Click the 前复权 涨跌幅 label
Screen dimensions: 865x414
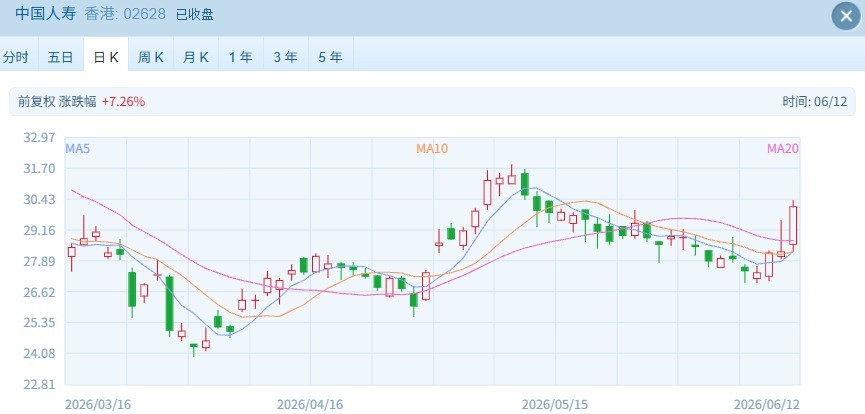pyautogui.click(x=57, y=102)
